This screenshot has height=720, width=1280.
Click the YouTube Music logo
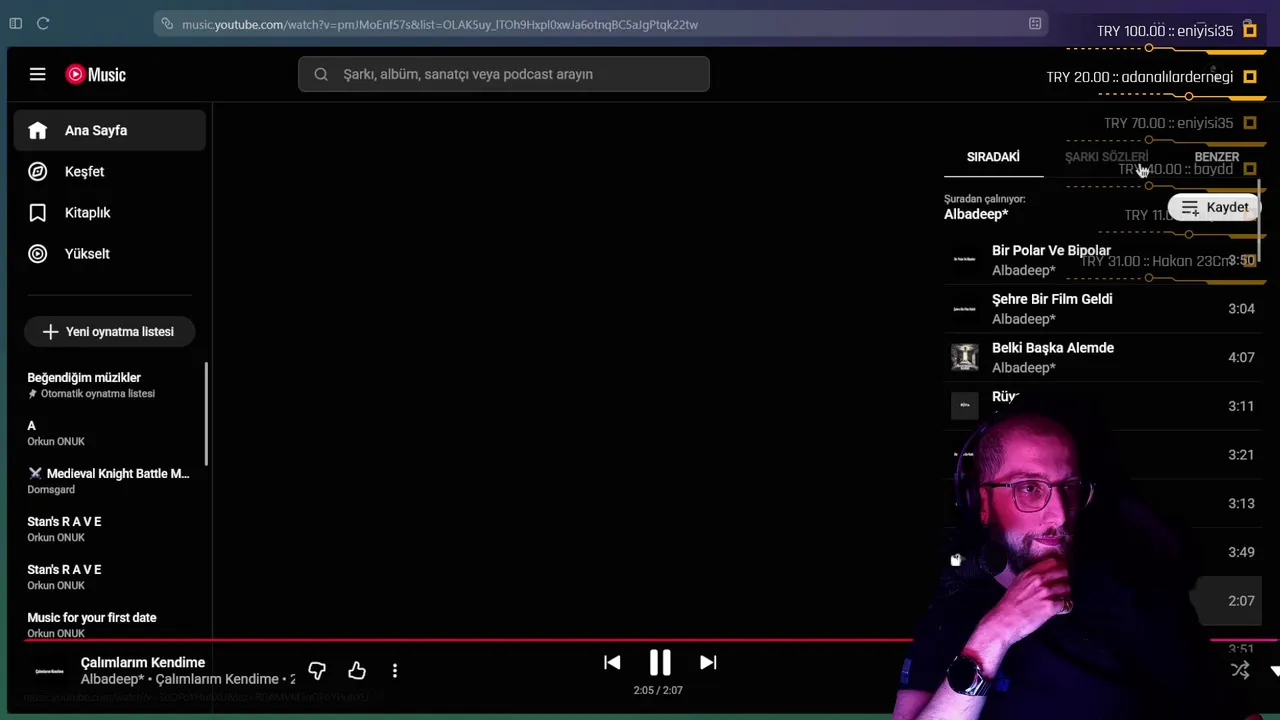(96, 74)
